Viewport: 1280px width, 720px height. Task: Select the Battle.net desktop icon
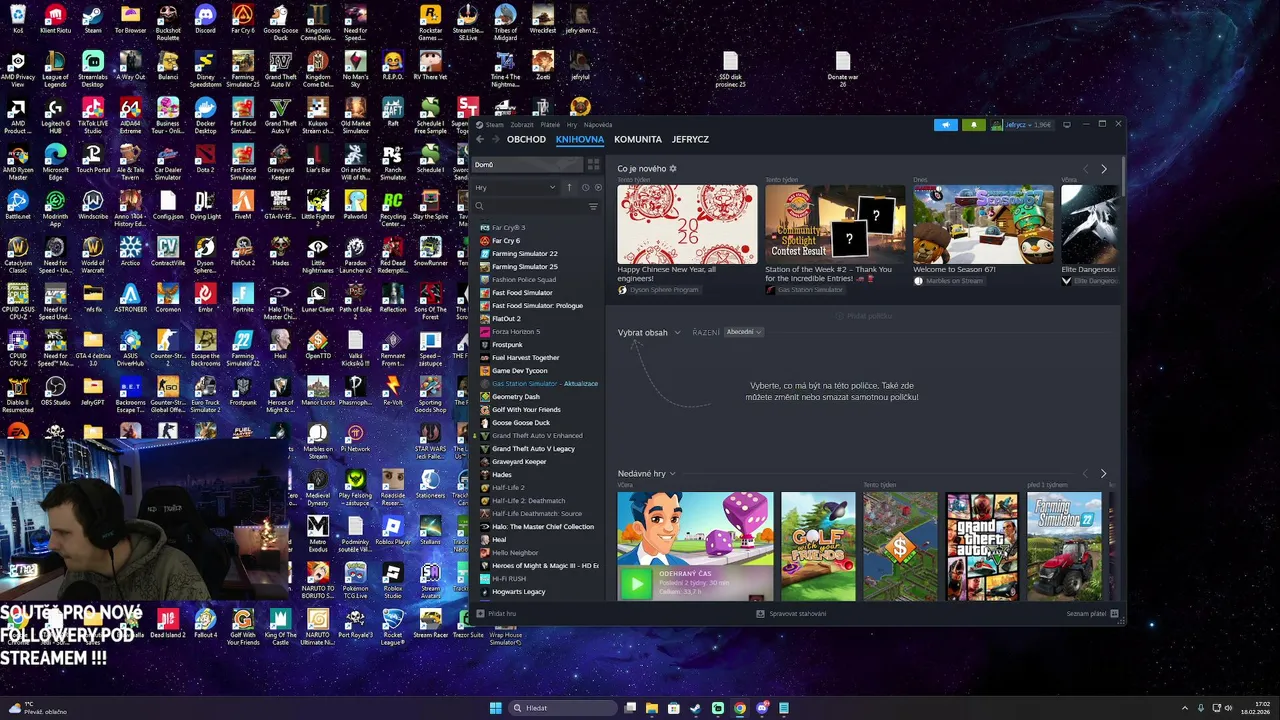(x=17, y=205)
